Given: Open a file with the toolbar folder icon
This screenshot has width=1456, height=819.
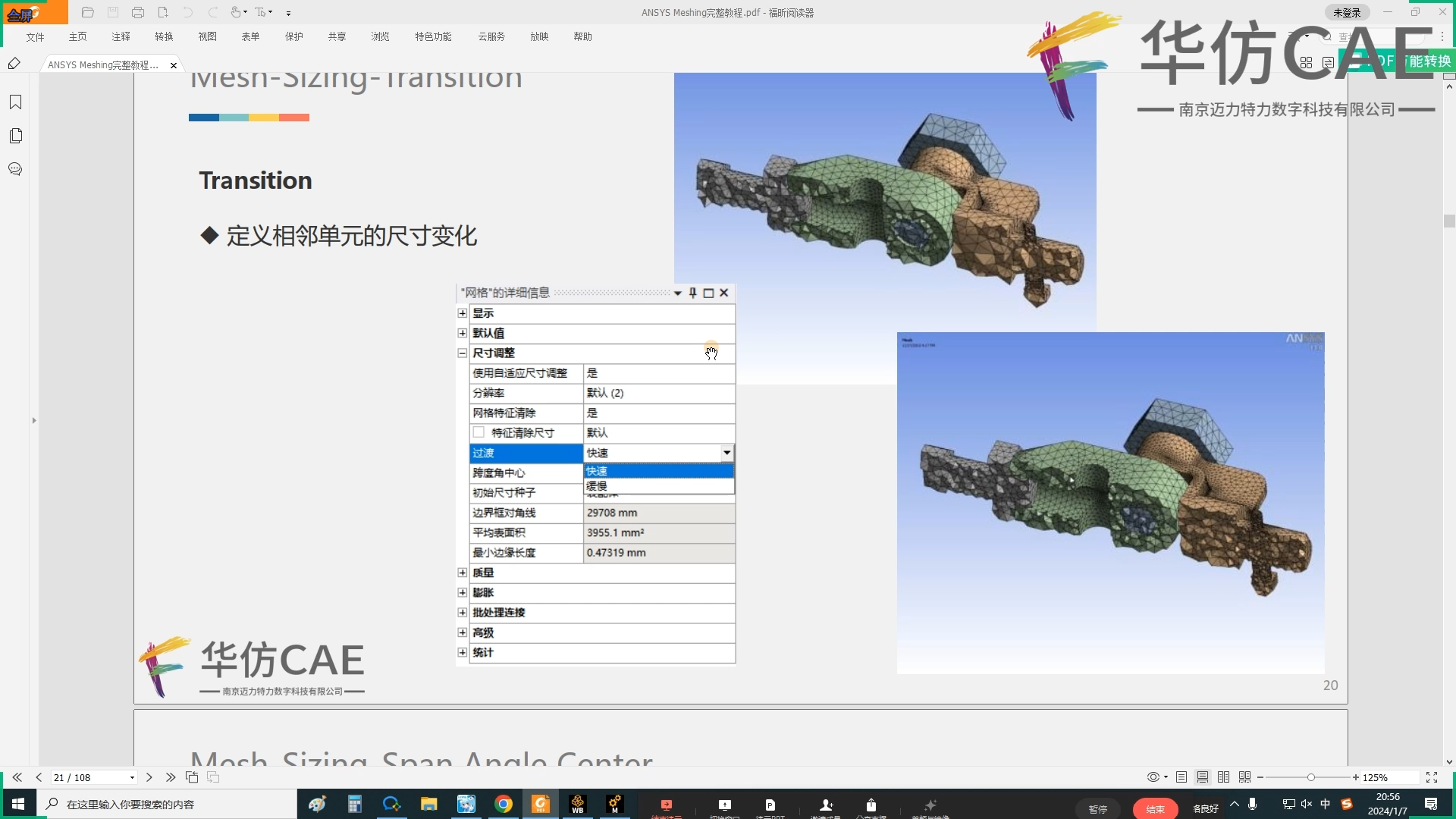Looking at the screenshot, I should tap(88, 12).
